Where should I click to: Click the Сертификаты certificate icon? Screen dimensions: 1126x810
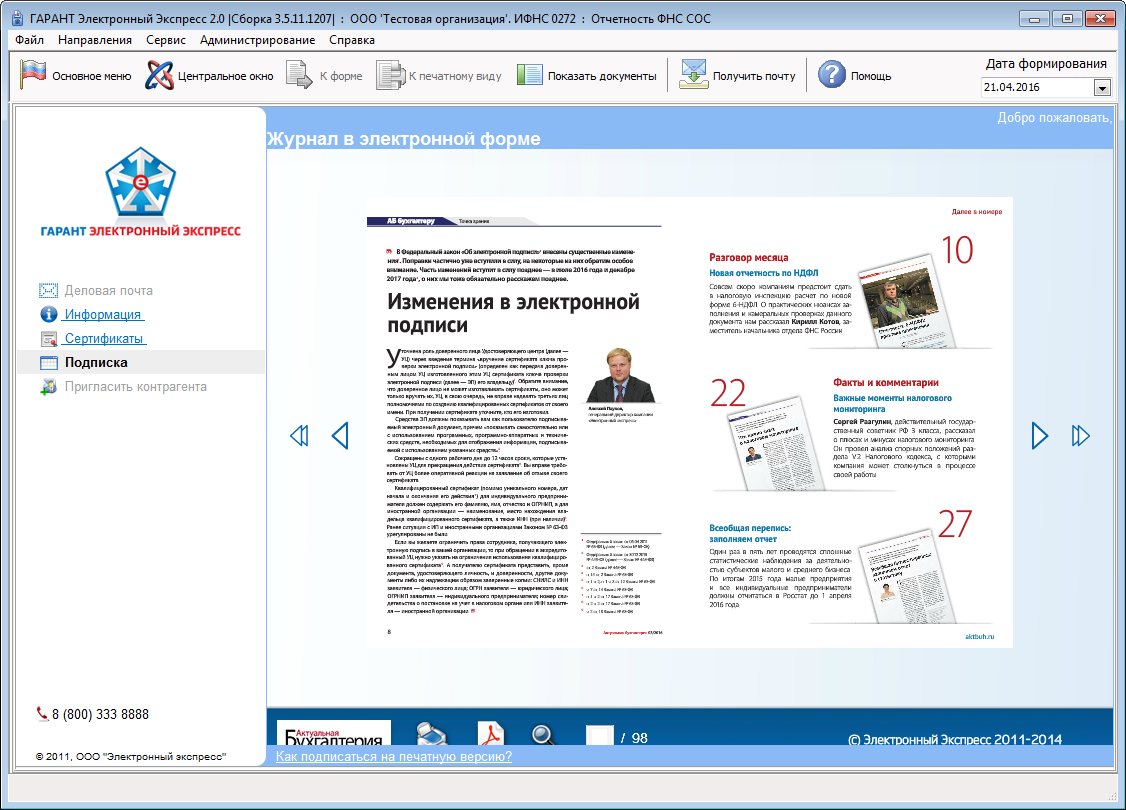[48, 339]
